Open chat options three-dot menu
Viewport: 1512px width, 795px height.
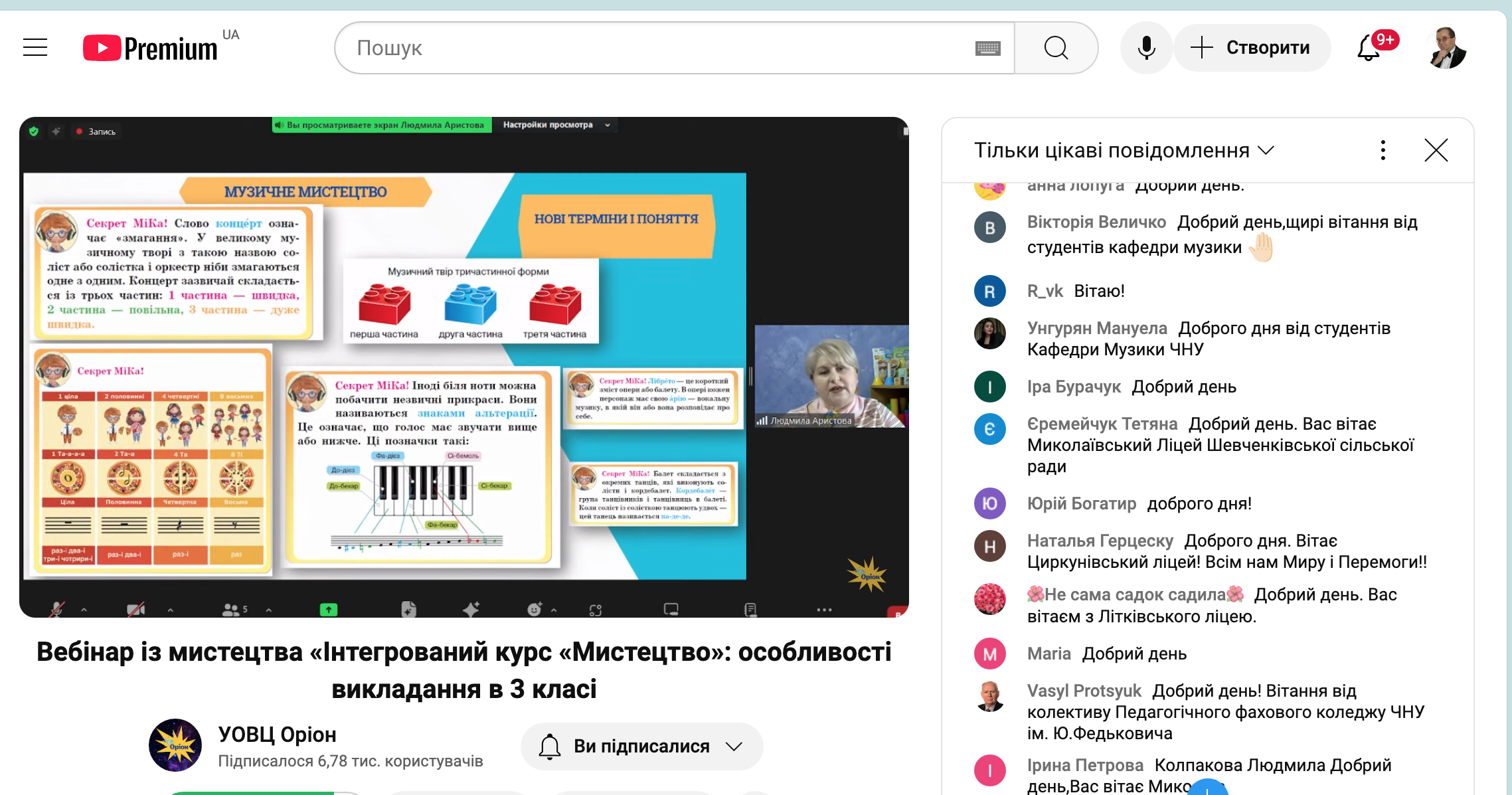tap(1383, 151)
